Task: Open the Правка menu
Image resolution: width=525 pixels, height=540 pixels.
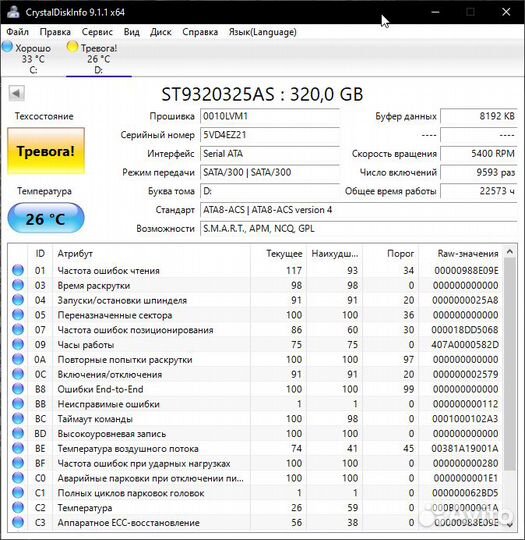Action: coord(55,32)
